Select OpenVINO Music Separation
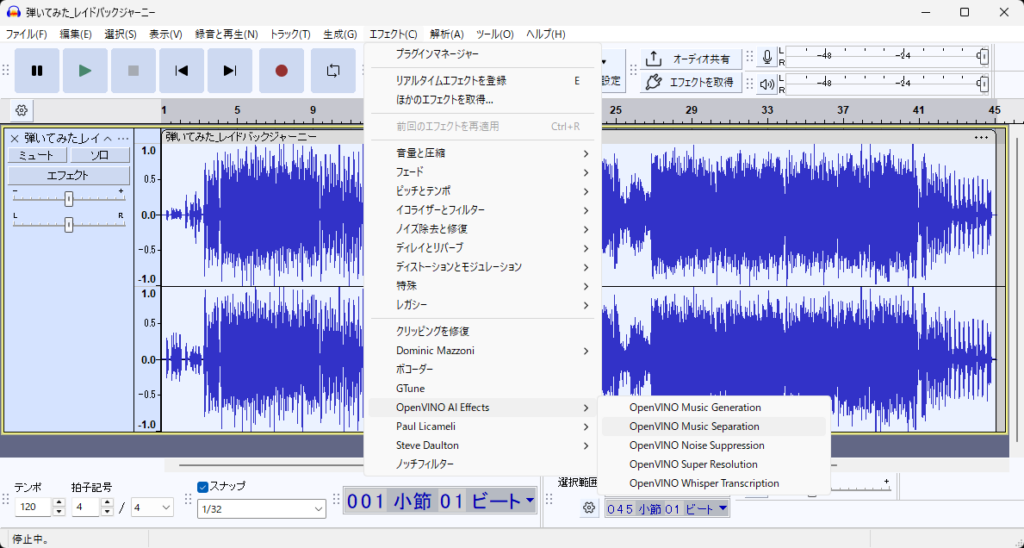This screenshot has width=1024, height=548. tap(694, 426)
